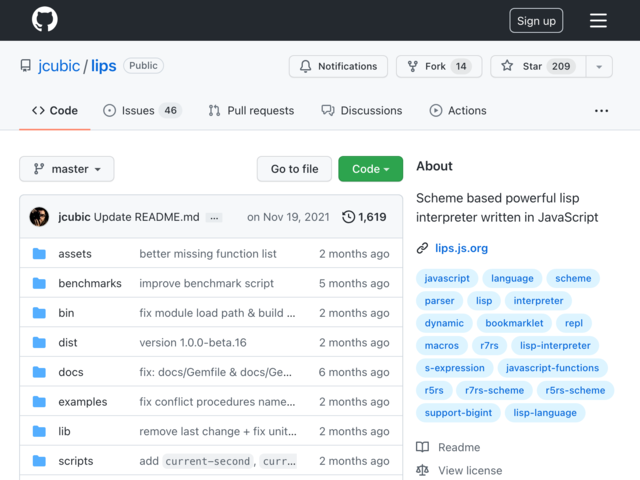Open the master branch selector
The height and width of the screenshot is (480, 640).
click(67, 169)
